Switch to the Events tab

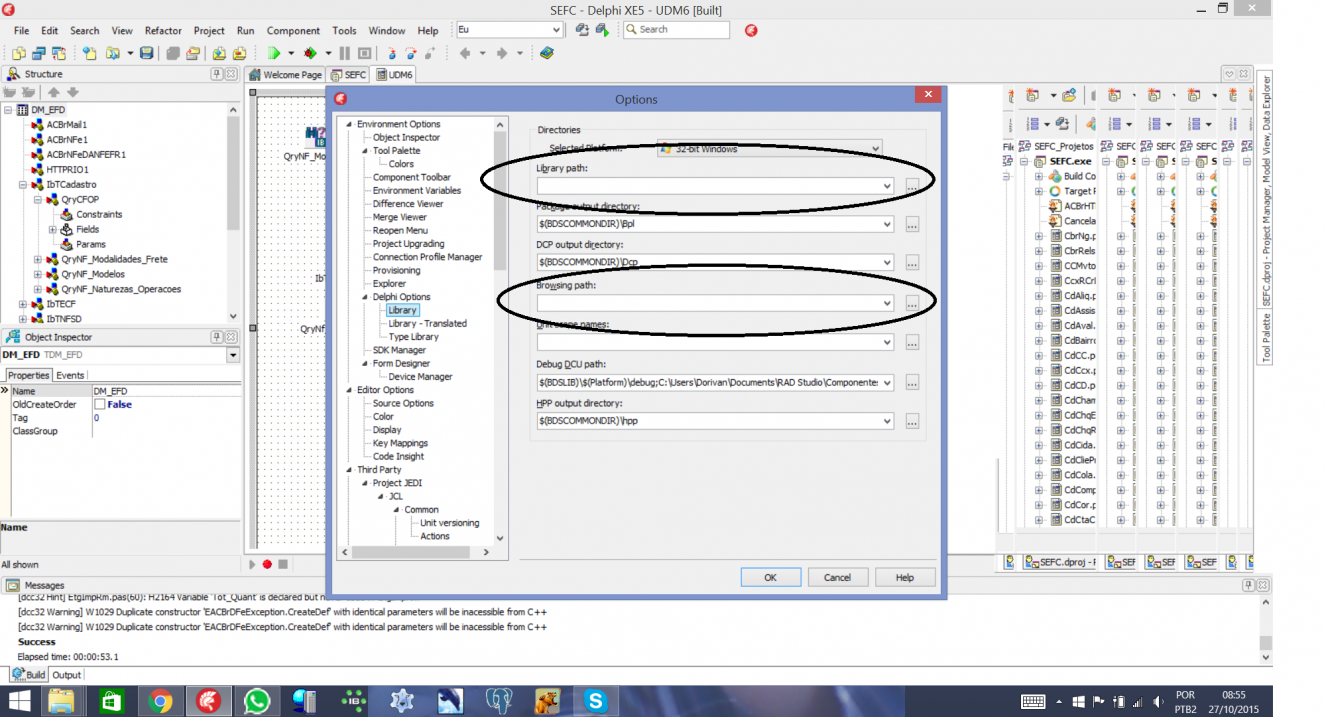pos(70,375)
